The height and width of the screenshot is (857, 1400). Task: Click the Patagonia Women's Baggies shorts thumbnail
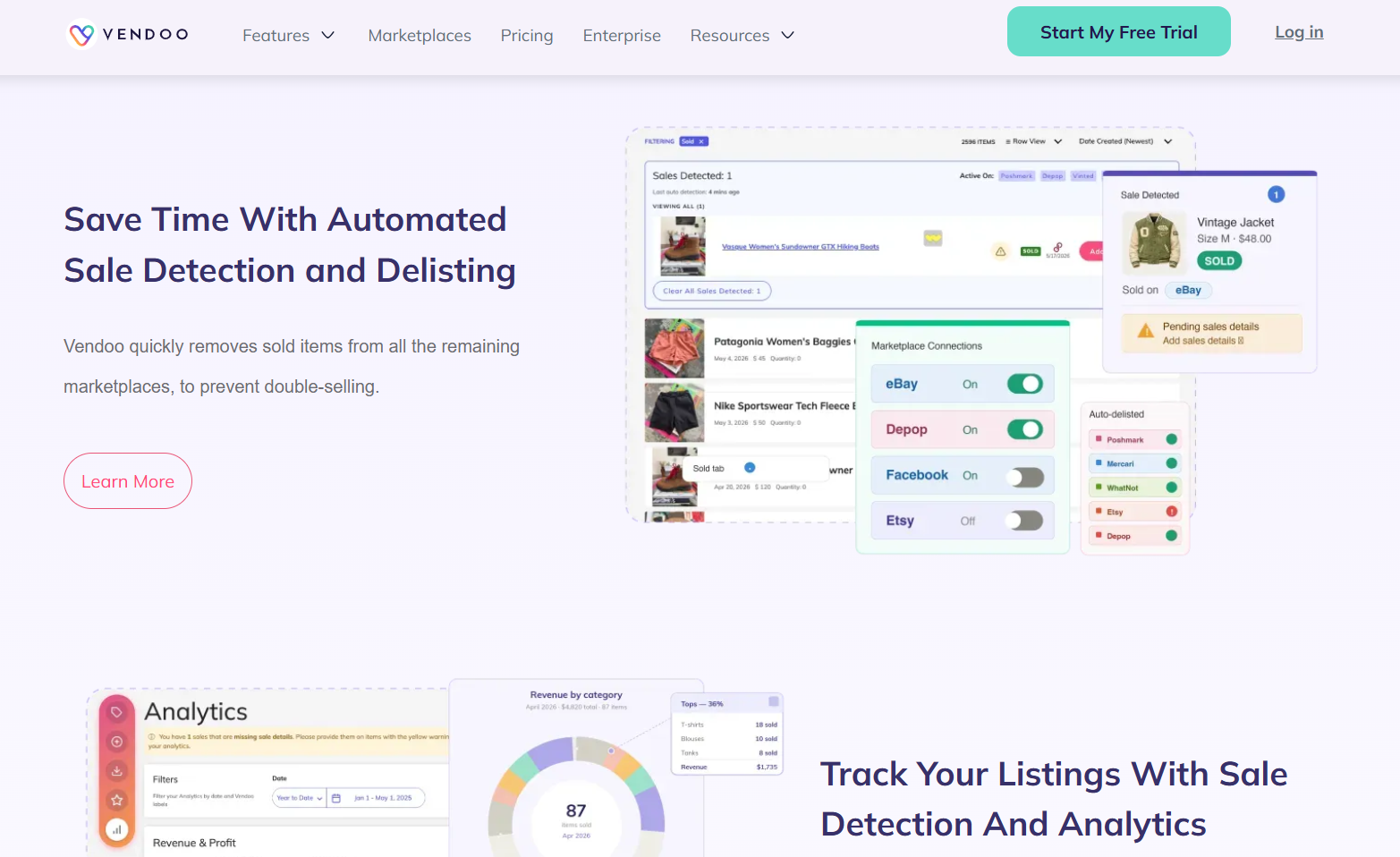[x=675, y=348]
